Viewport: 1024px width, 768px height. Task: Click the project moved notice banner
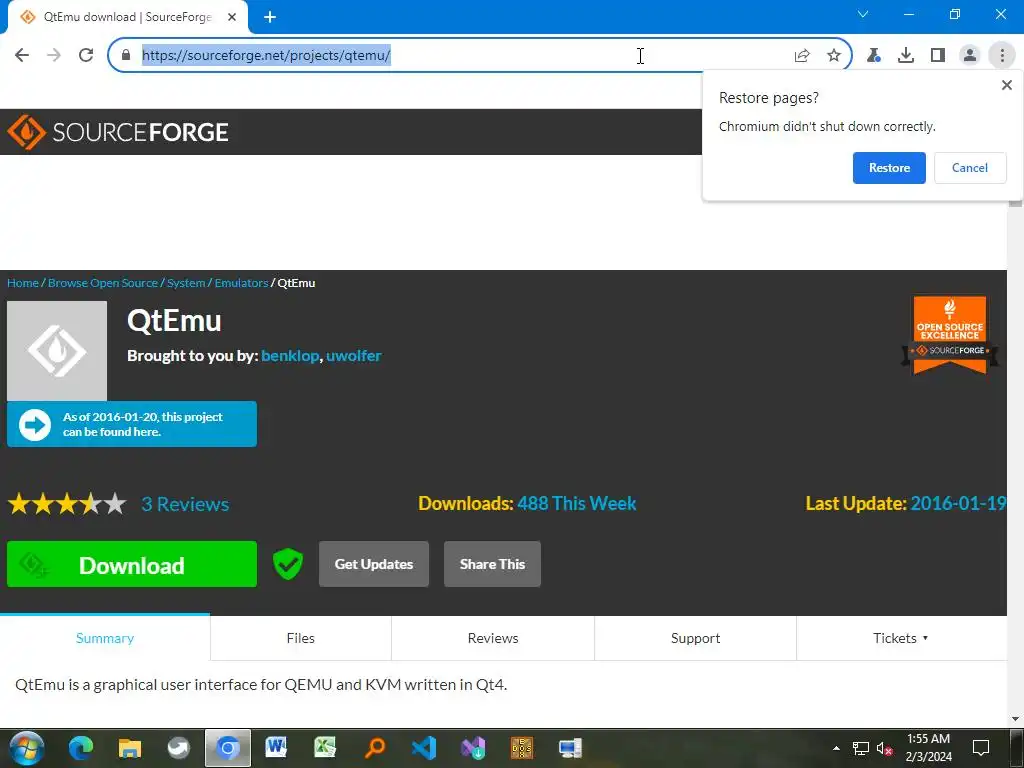(x=132, y=424)
